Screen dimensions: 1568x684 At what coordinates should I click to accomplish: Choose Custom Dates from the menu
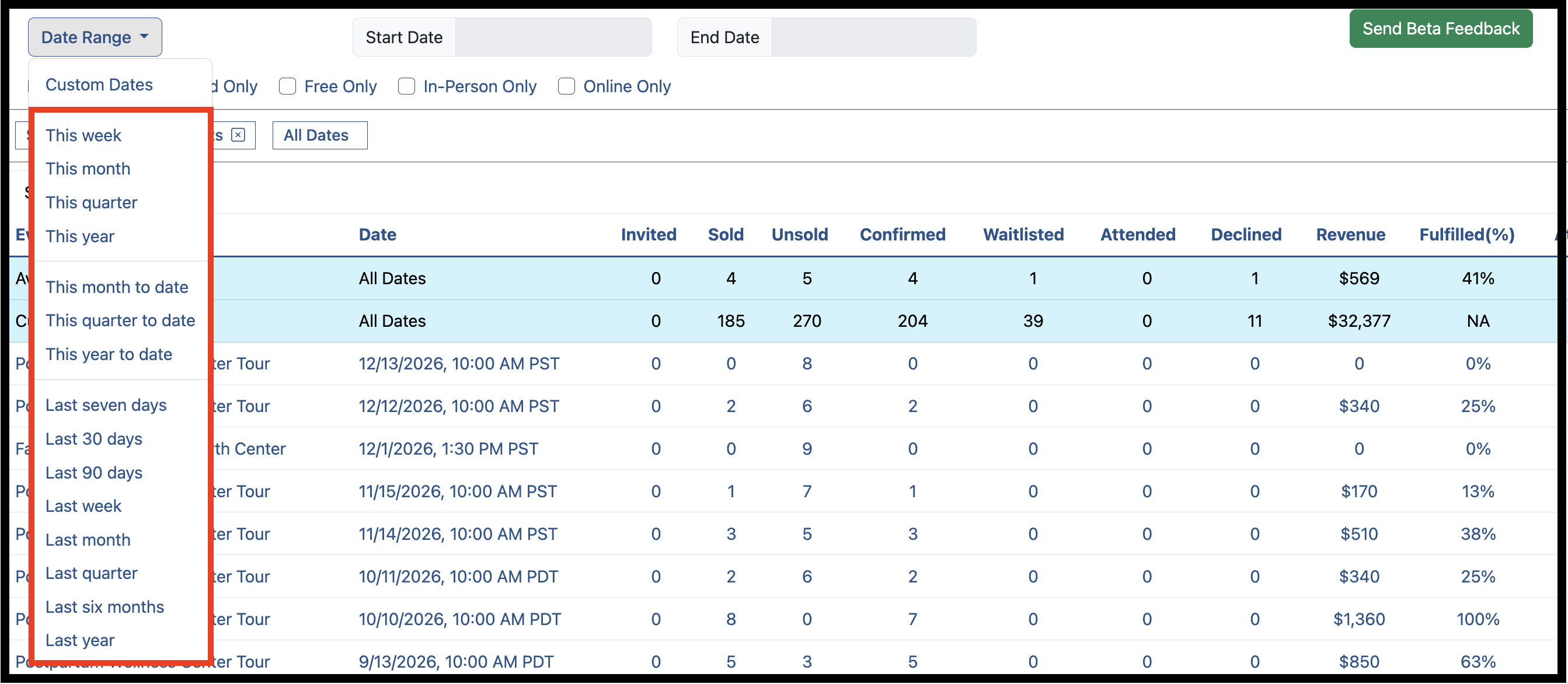click(99, 85)
